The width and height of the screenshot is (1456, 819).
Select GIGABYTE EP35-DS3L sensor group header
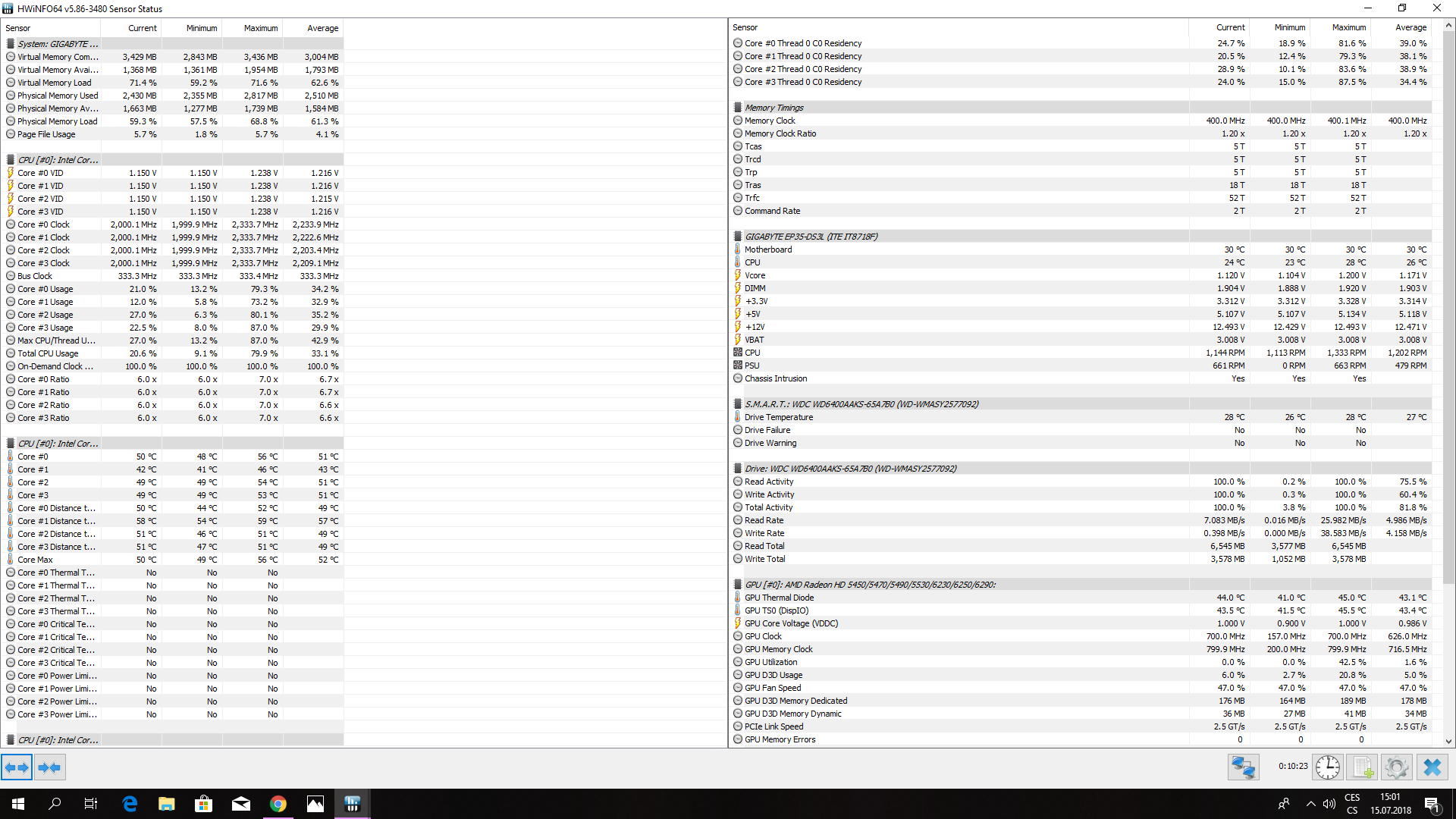pyautogui.click(x=811, y=237)
